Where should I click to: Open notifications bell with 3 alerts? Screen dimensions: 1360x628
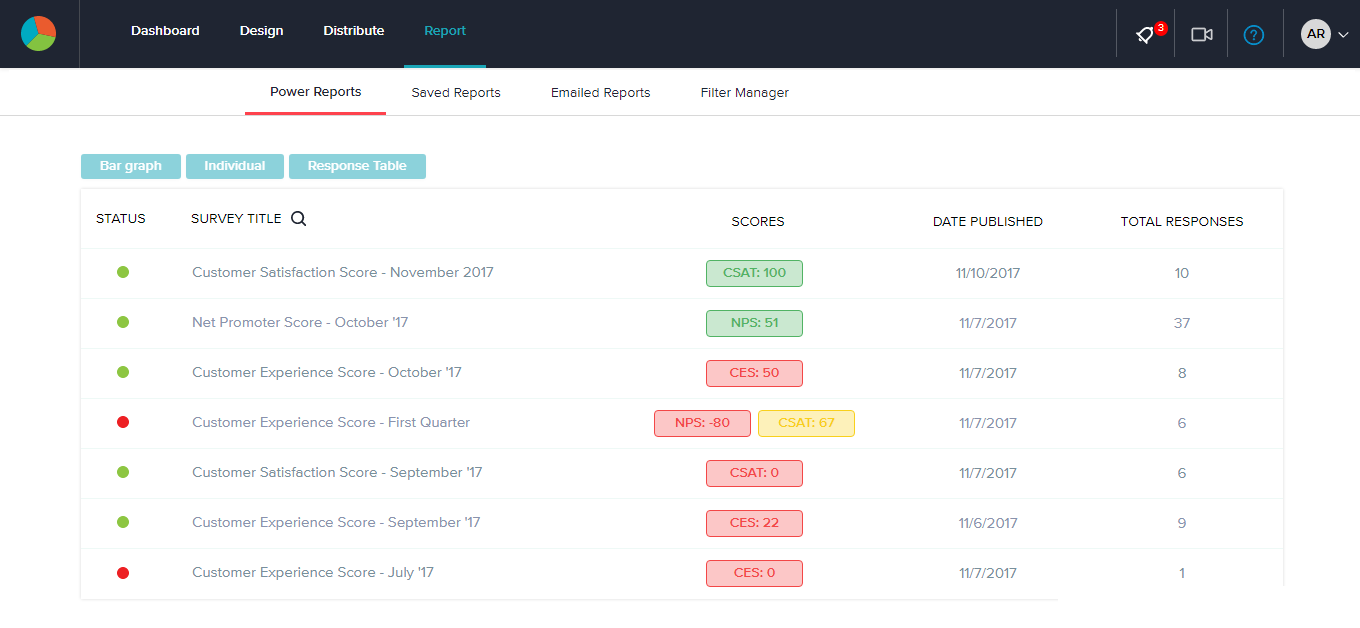[x=1145, y=34]
